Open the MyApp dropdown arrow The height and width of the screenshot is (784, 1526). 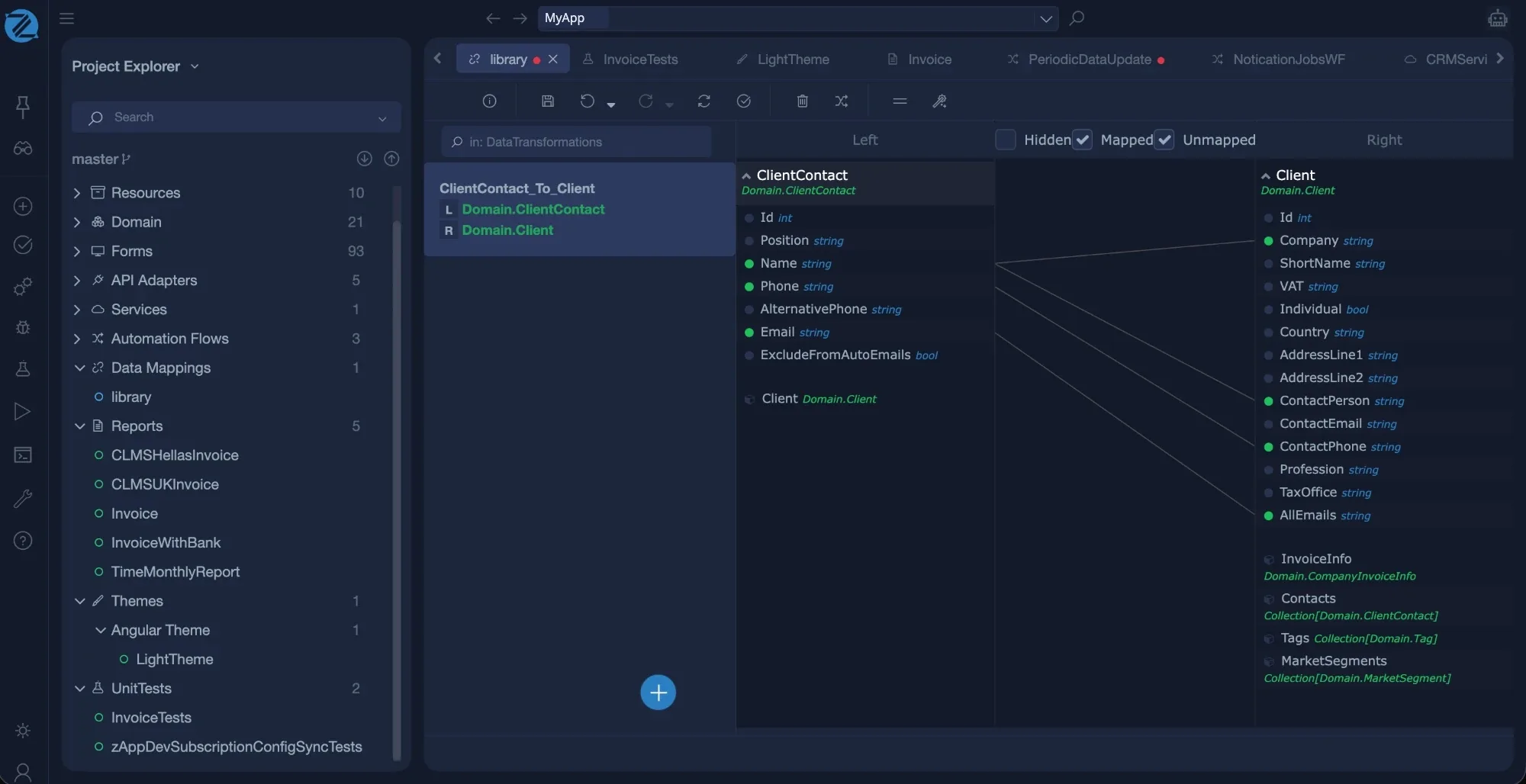point(1045,18)
